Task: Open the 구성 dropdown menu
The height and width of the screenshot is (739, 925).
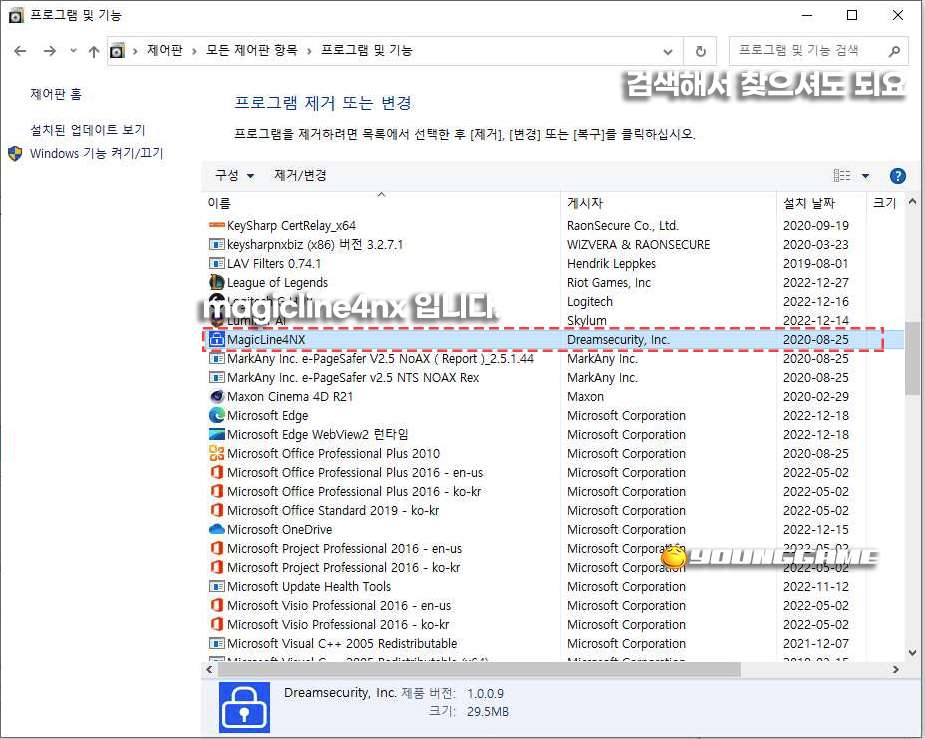Action: click(x=234, y=175)
